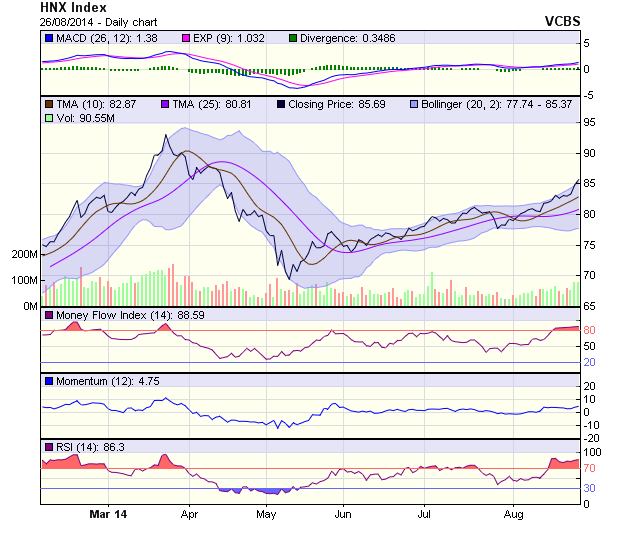Select the purple TMA (25) legend marker
The image size is (620, 535).
(165, 104)
